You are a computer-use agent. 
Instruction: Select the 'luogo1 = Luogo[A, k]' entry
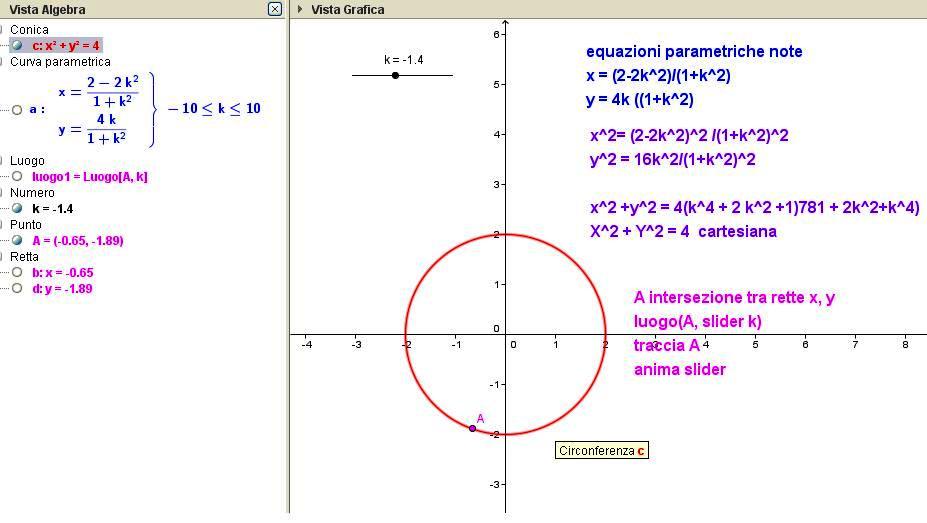click(90, 177)
